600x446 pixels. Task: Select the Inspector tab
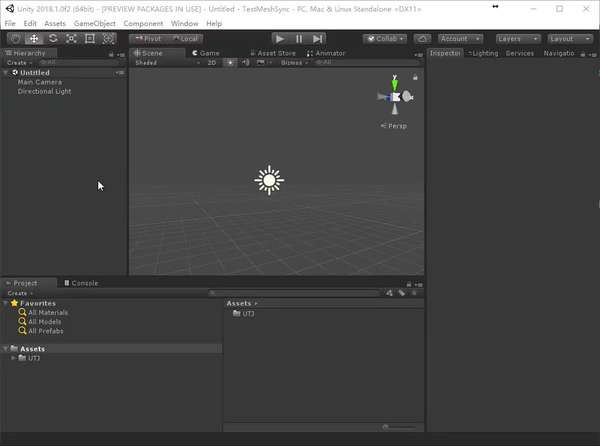point(445,53)
